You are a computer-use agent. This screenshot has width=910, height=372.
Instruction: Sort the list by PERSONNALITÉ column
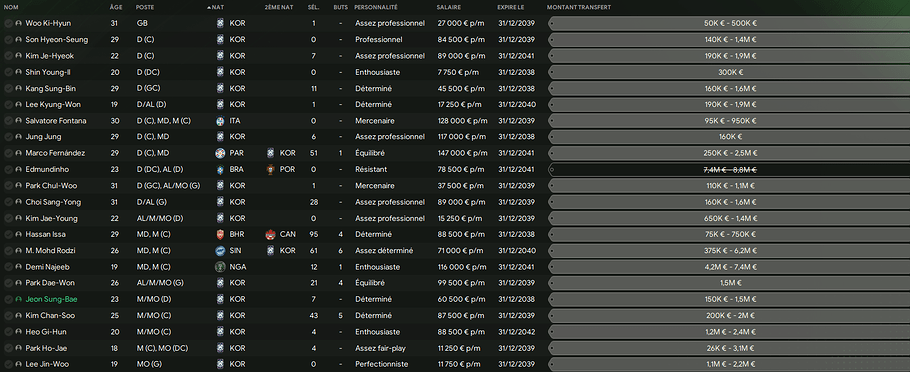point(376,8)
